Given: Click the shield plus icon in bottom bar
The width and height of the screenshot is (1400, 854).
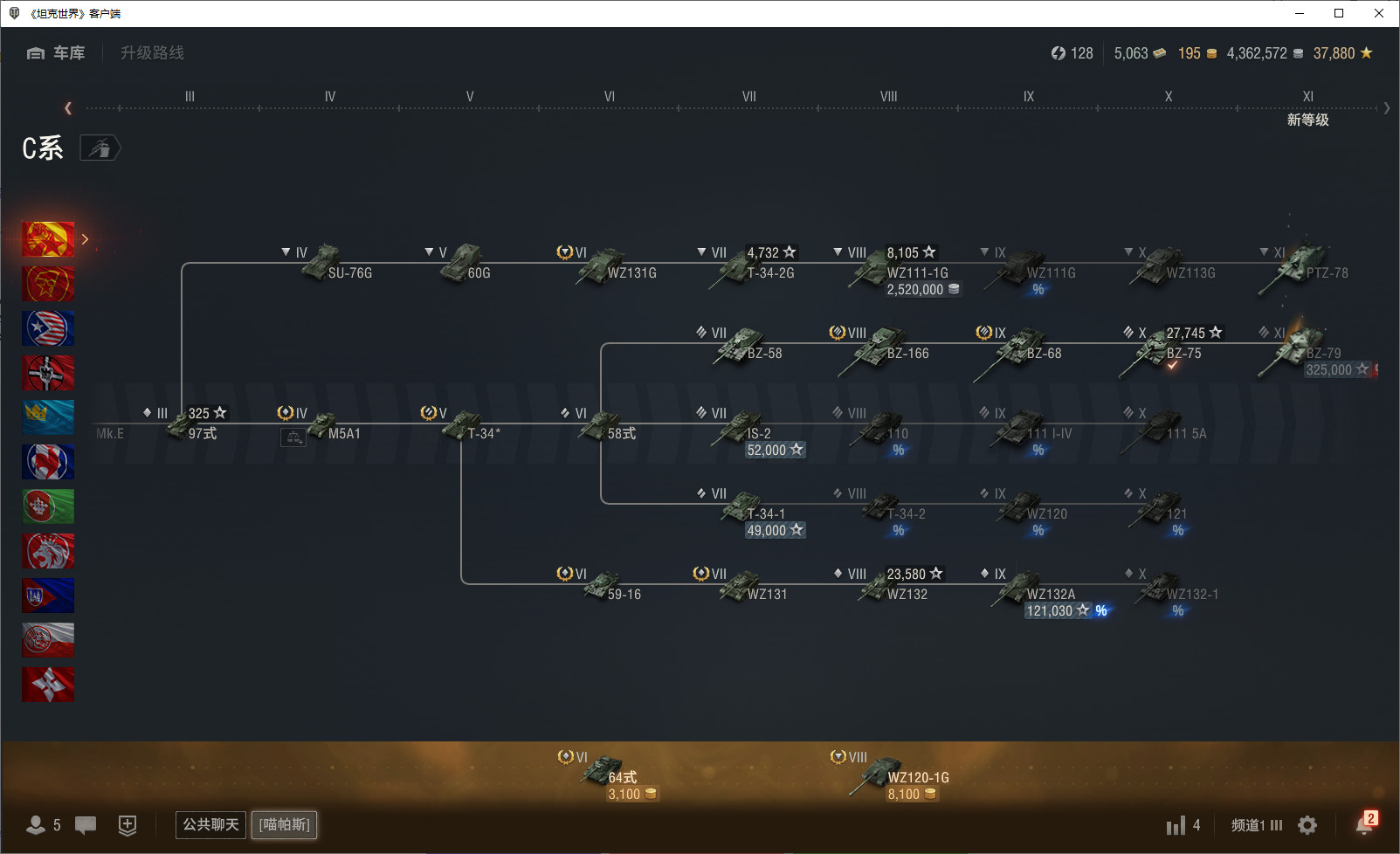Looking at the screenshot, I should [x=128, y=825].
